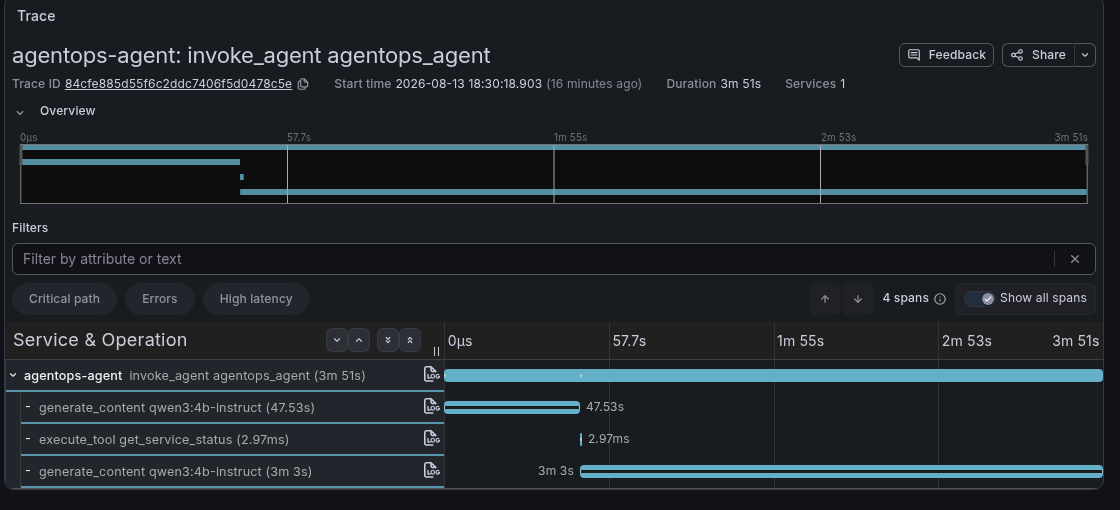Click the Trace panel title
The image size is (1120, 510).
[x=36, y=16]
